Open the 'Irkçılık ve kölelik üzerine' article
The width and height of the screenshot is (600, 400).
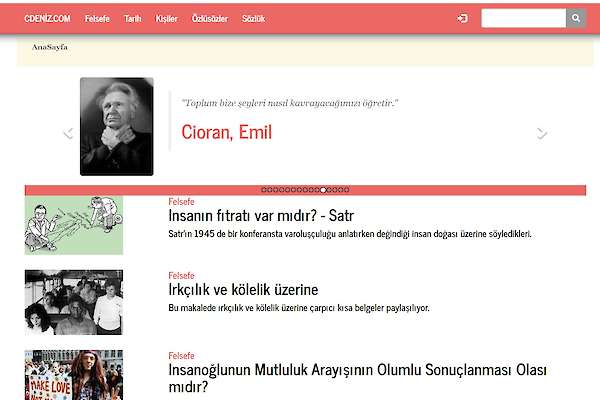[x=244, y=289]
